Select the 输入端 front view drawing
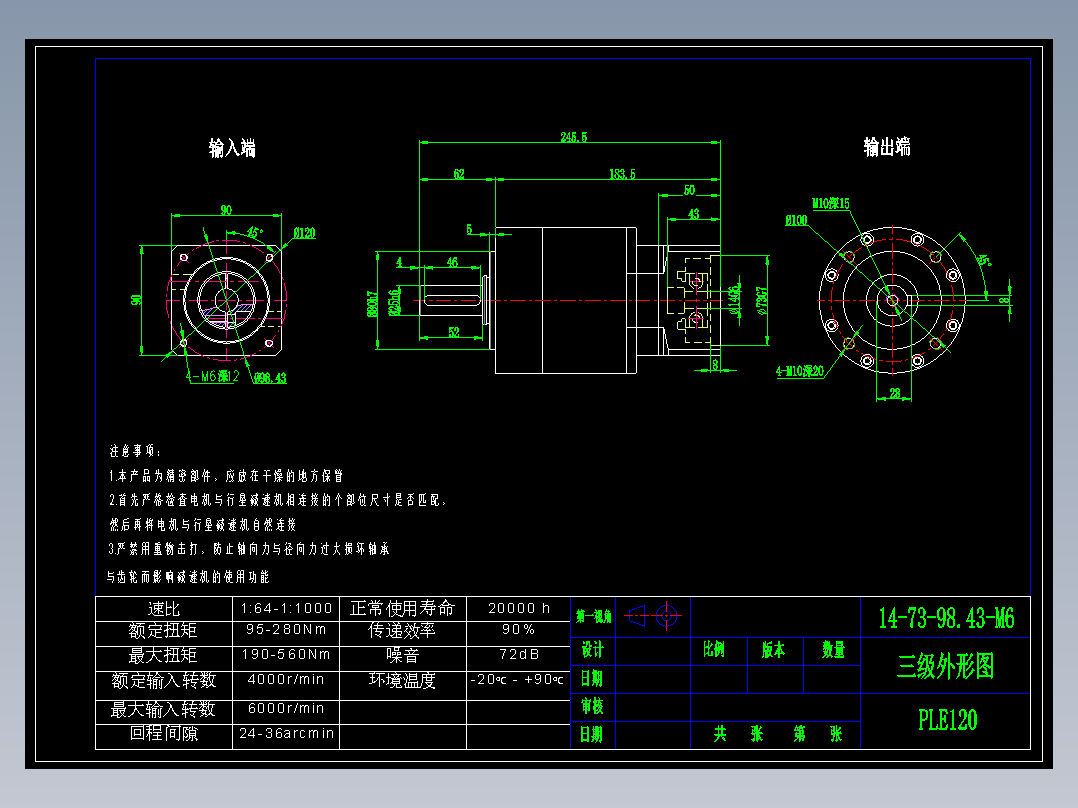 [225, 298]
